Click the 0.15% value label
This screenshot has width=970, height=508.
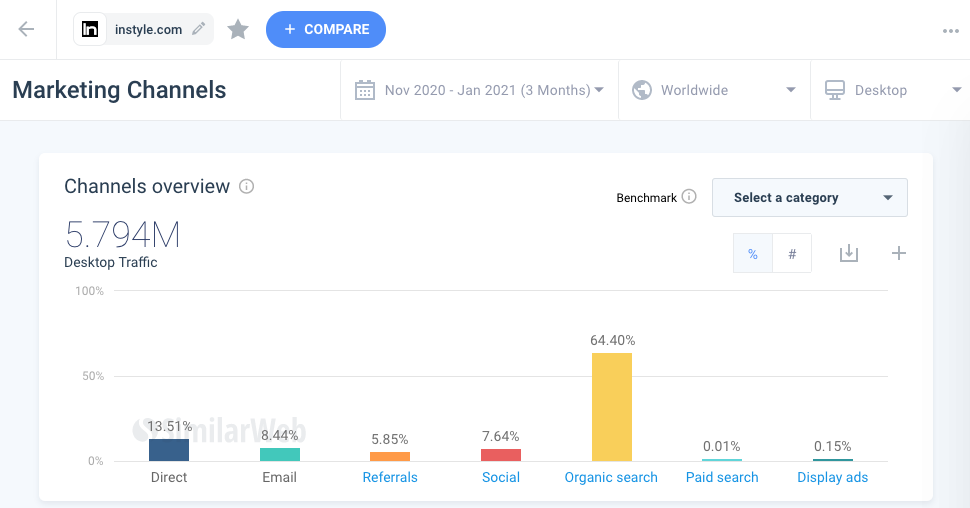[x=833, y=446]
